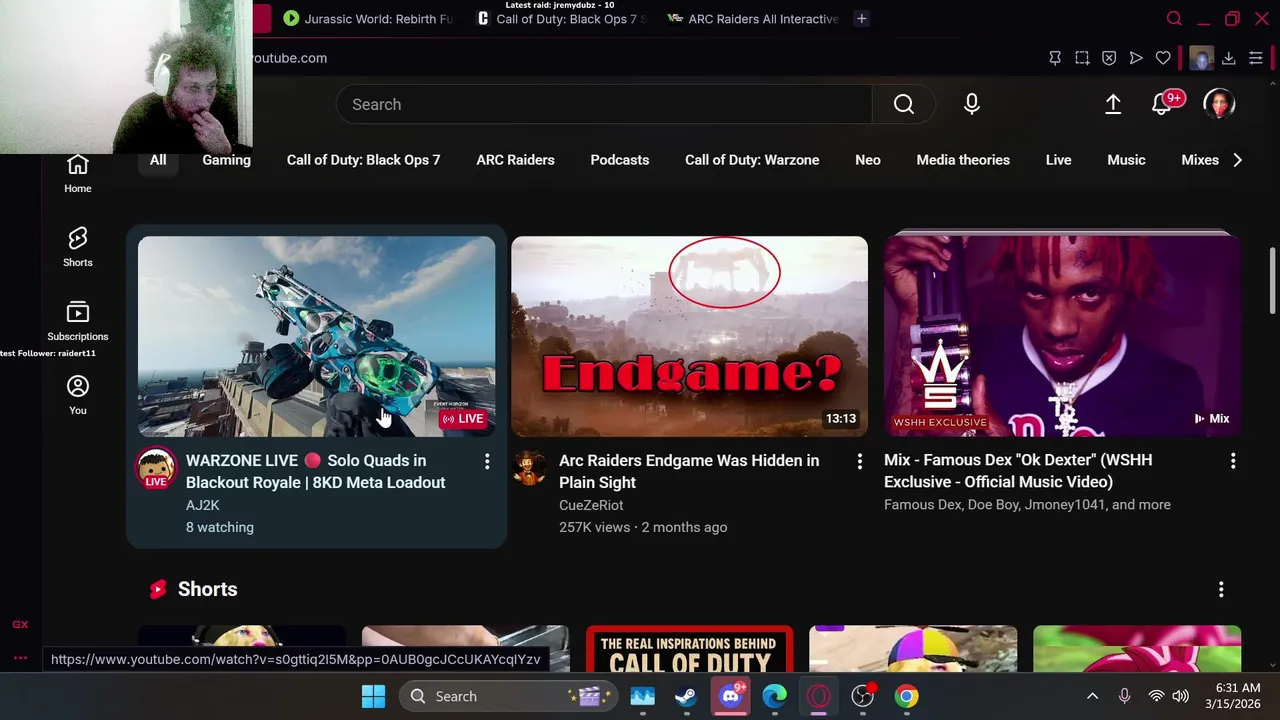Select the Live chip
The width and height of the screenshot is (1280, 720).
pos(1058,160)
